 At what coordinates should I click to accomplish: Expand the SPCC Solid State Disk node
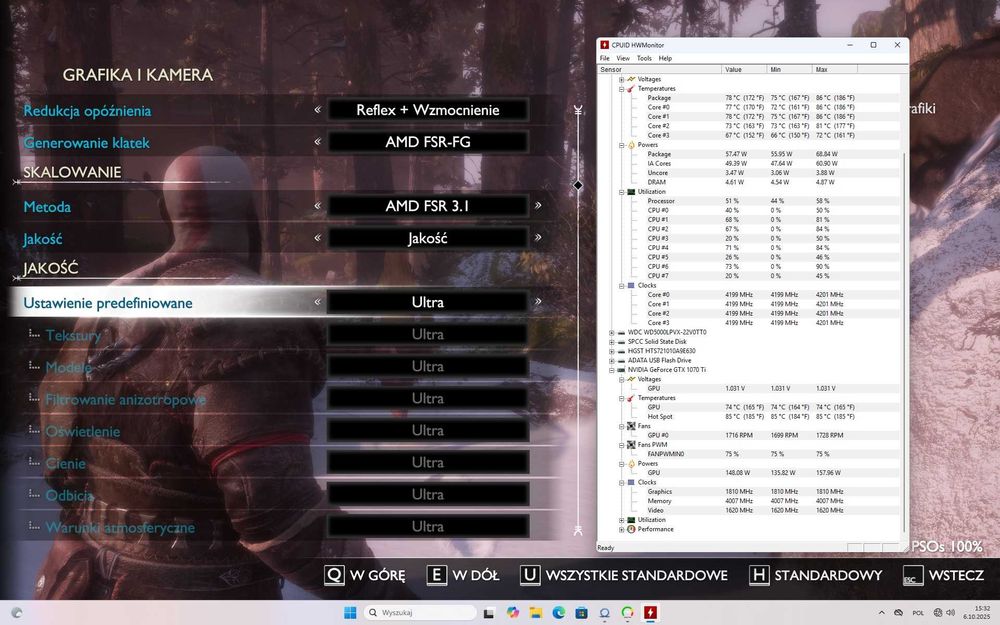point(612,342)
